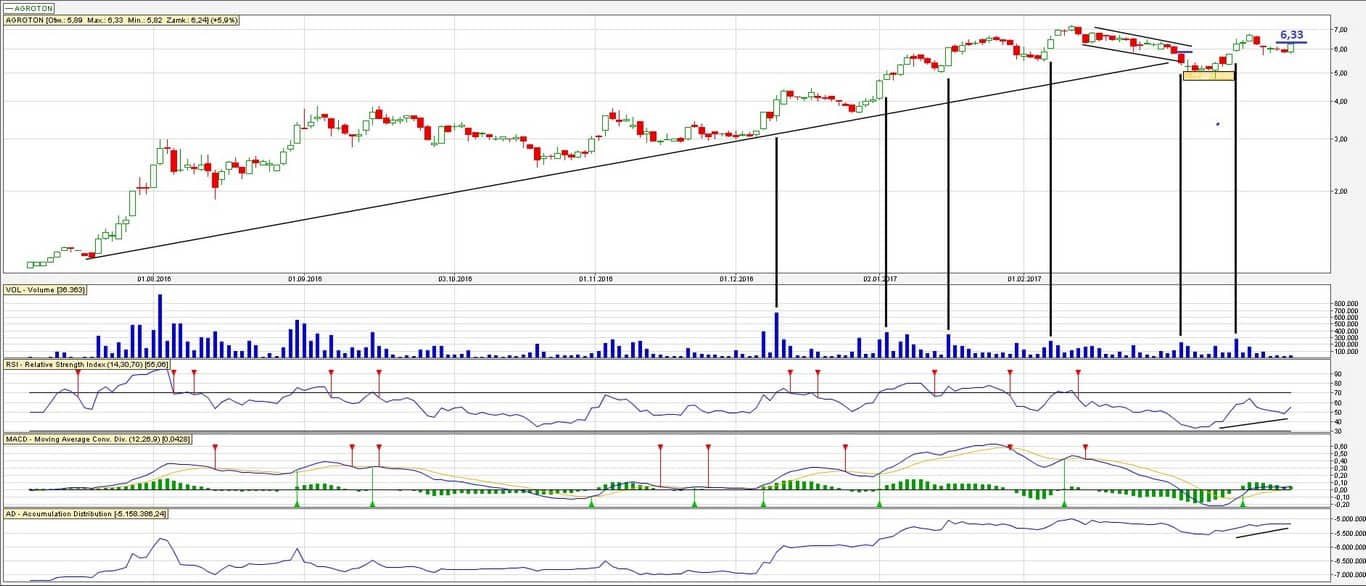Click the AGROTON legend tab at top-left
The height and width of the screenshot is (586, 1366).
pos(30,7)
